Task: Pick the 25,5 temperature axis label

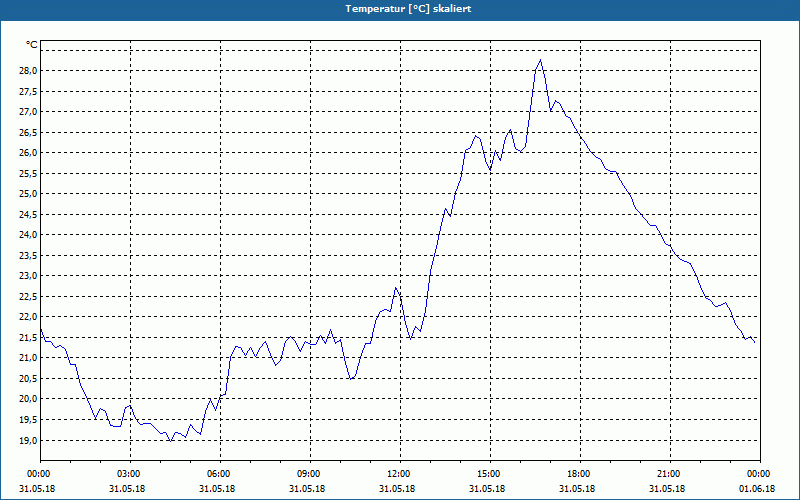Action: pyautogui.click(x=29, y=173)
